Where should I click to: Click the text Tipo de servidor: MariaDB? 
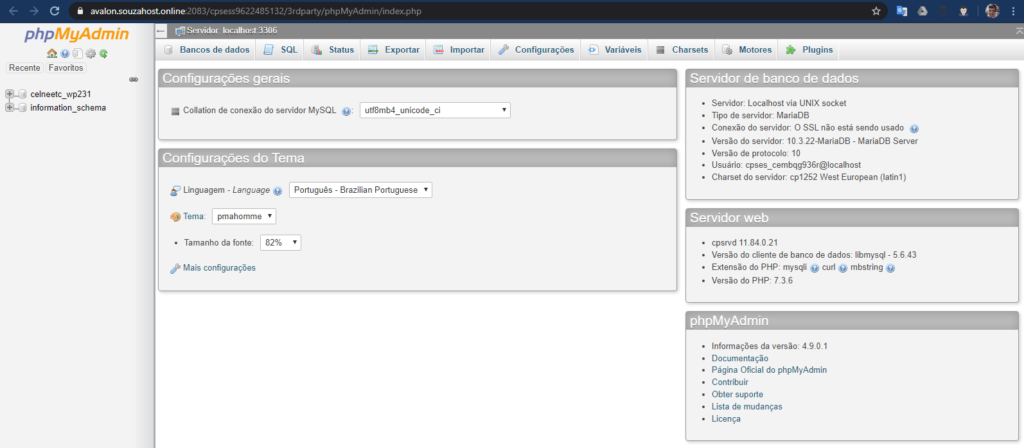(x=761, y=115)
